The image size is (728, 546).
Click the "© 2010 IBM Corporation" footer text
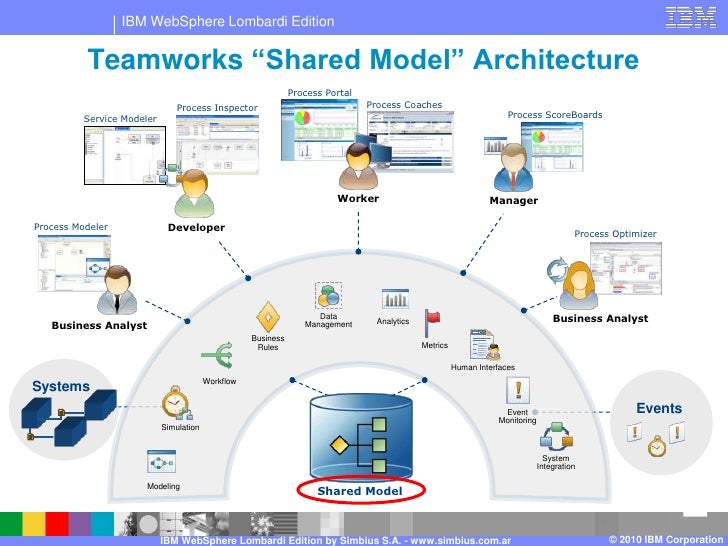[666, 540]
